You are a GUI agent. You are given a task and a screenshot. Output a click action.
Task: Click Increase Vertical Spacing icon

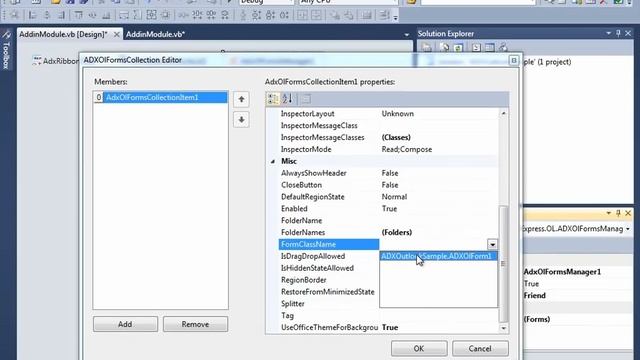pos(256,15)
